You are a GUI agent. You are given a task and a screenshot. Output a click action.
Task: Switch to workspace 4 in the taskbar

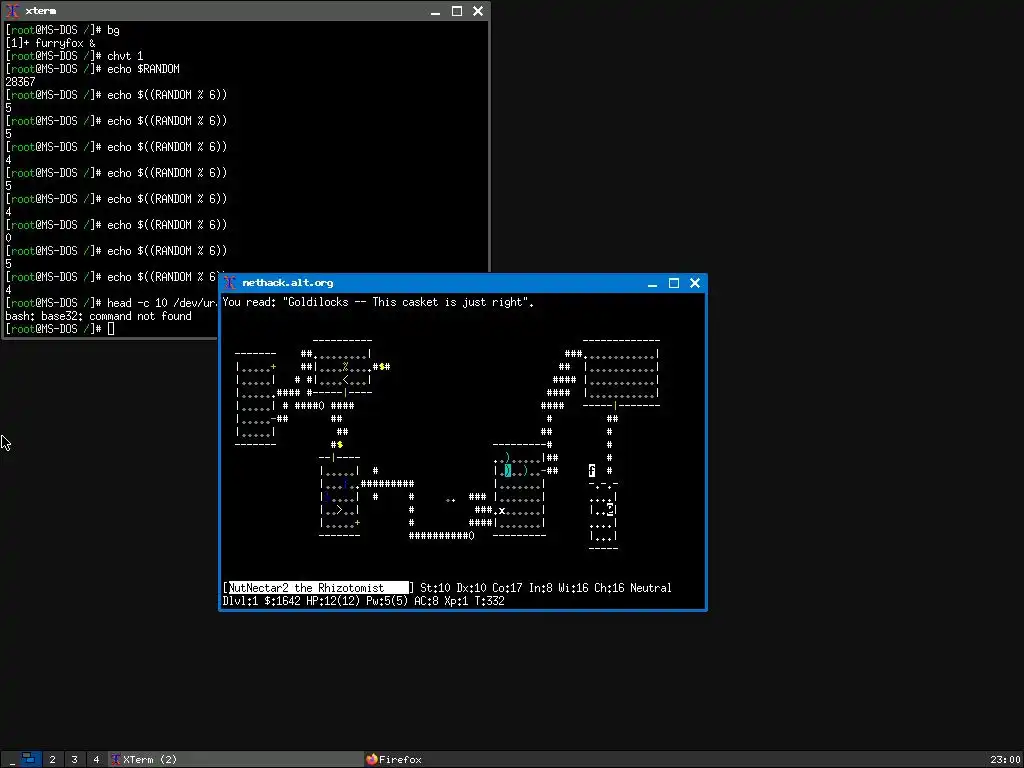[96, 760]
